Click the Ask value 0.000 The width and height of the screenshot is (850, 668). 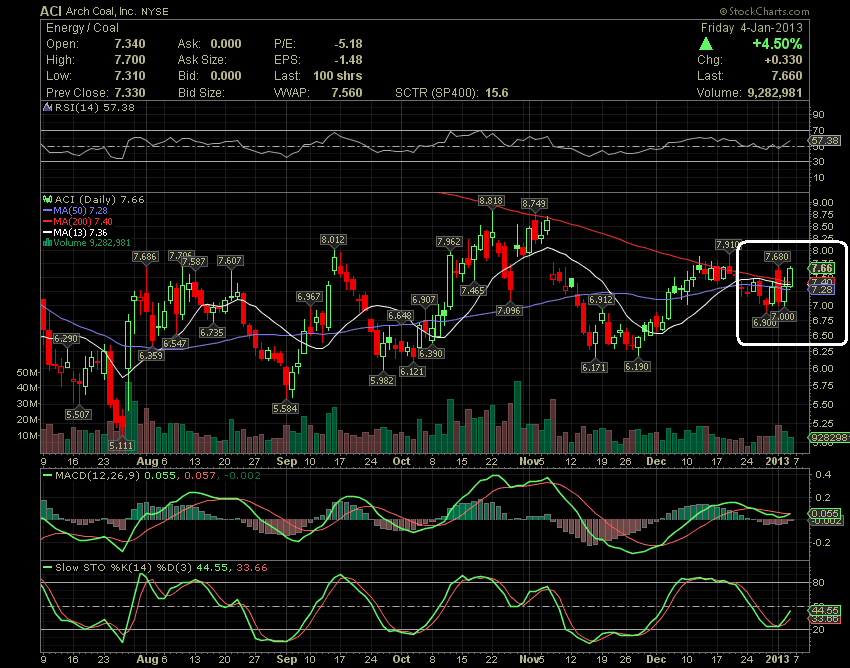[226, 44]
